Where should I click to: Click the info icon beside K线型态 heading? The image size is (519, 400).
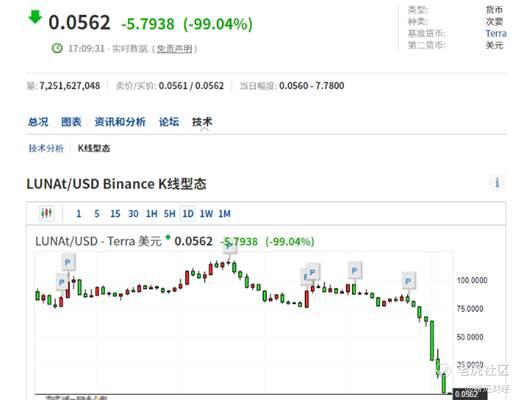tap(497, 183)
